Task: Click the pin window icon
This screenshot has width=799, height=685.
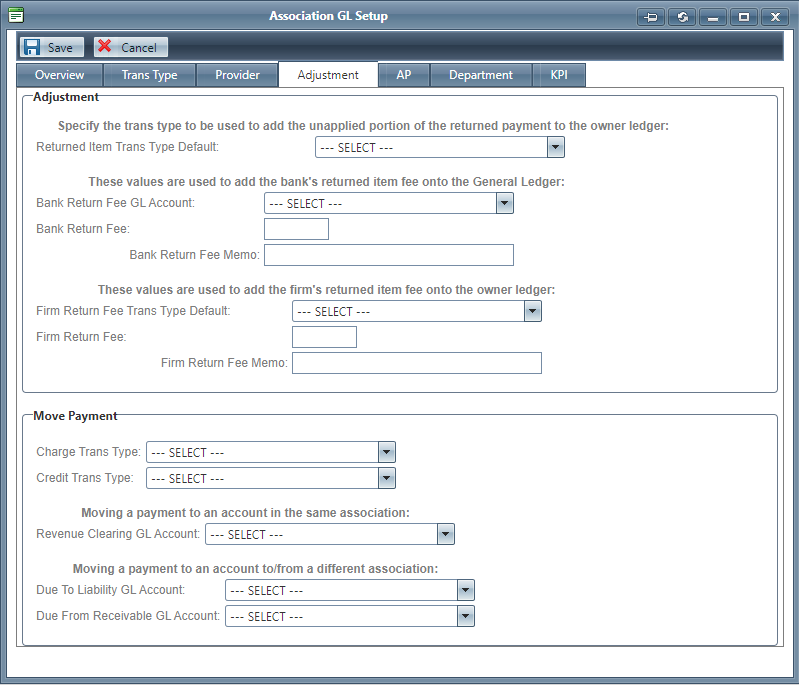Action: coord(651,17)
